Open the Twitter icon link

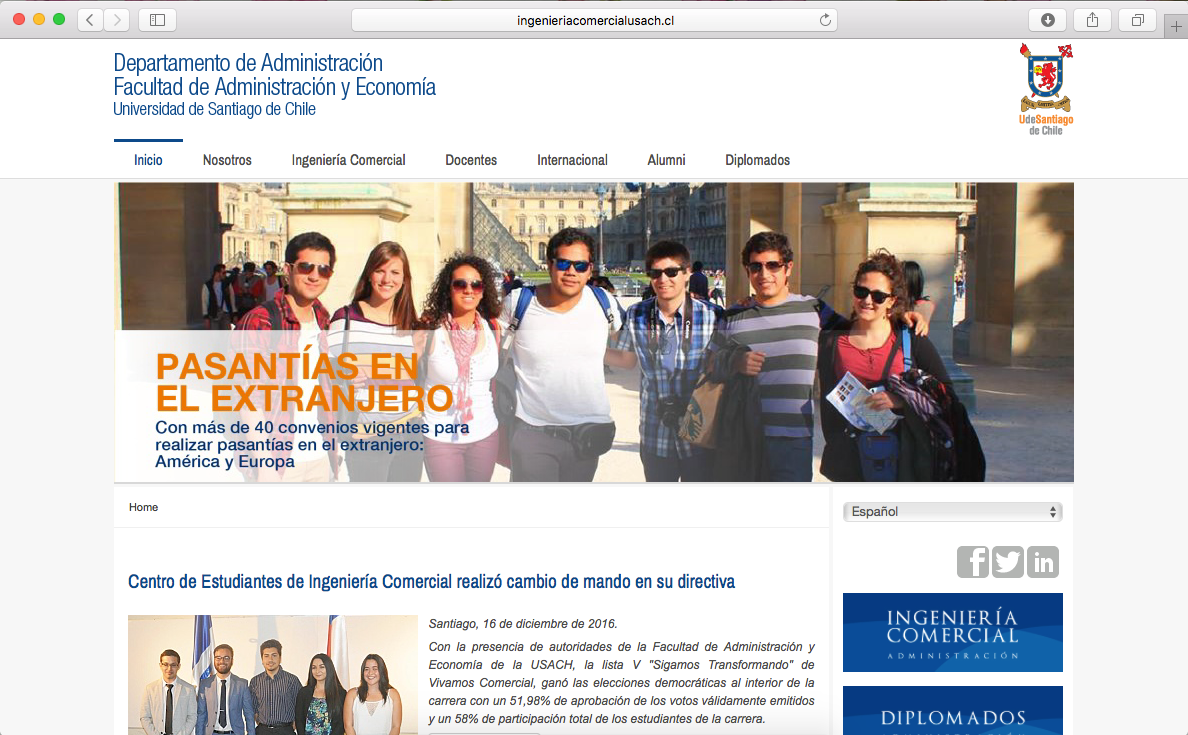pyautogui.click(x=1008, y=561)
